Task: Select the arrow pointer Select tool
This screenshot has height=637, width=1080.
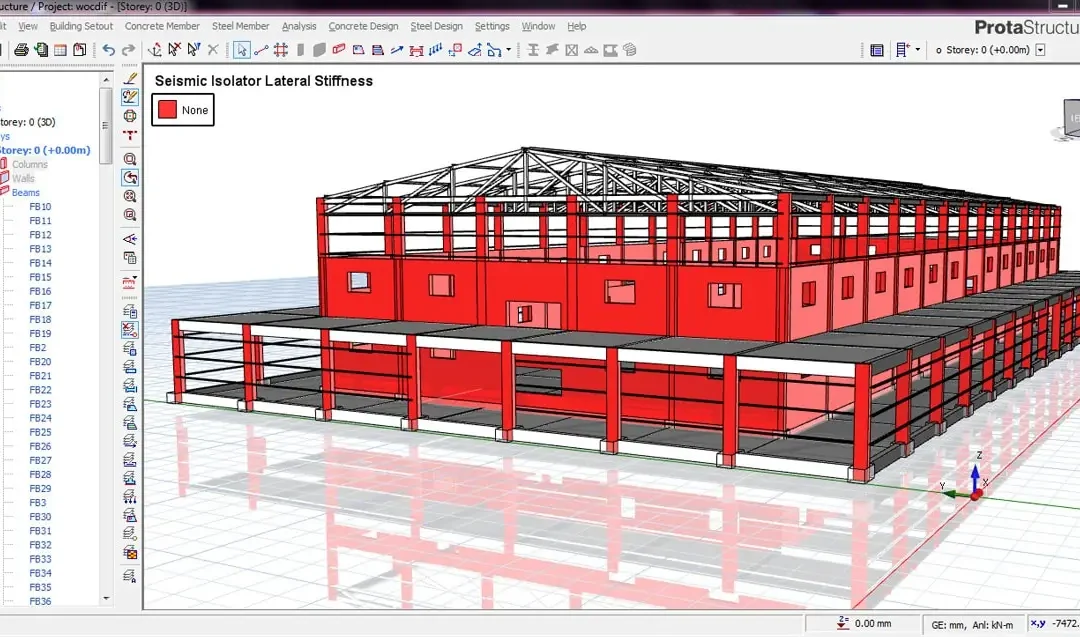Action: [242, 50]
